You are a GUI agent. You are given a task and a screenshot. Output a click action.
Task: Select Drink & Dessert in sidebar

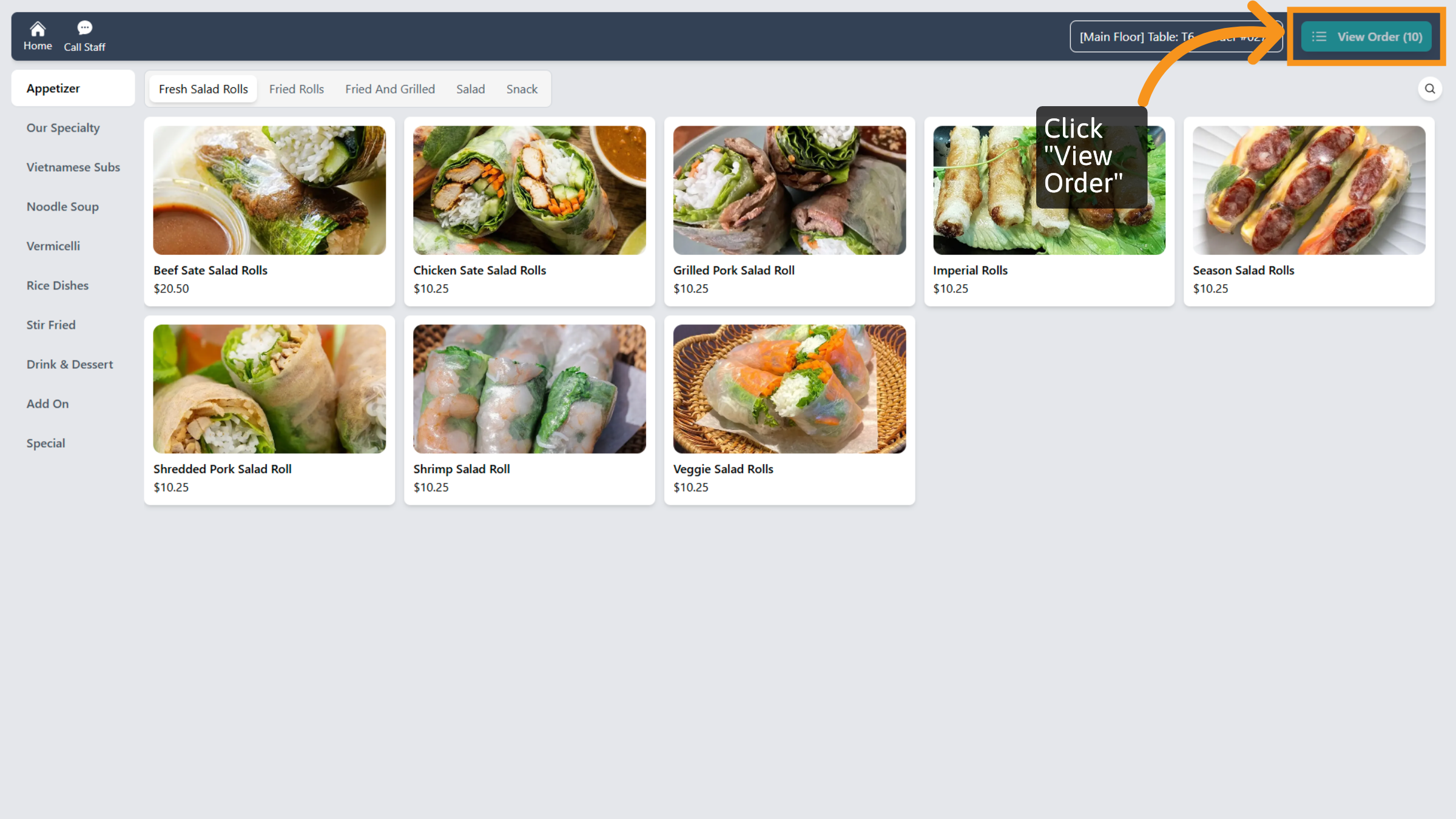tap(70, 364)
